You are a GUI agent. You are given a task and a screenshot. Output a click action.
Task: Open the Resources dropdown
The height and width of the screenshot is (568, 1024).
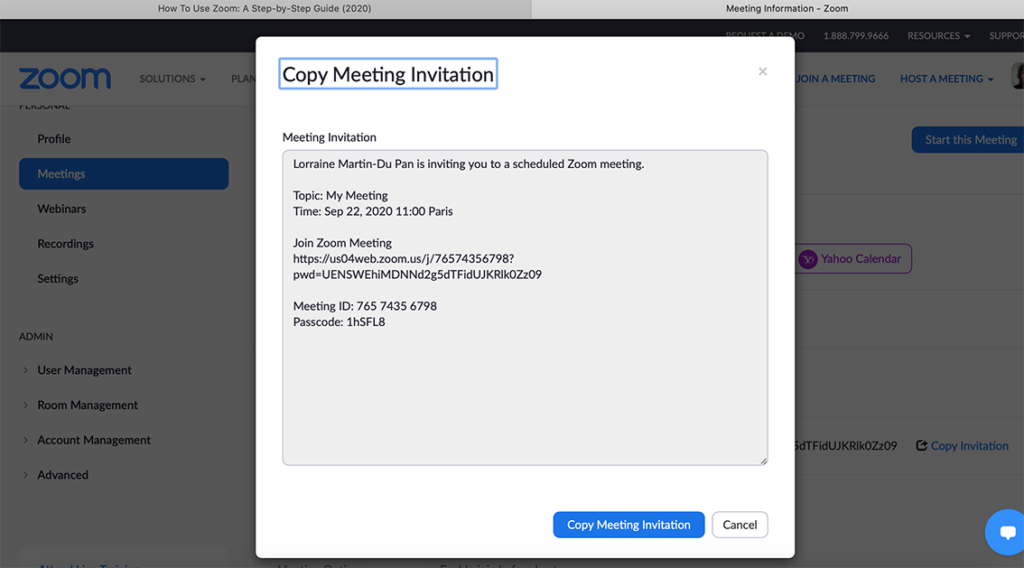coord(938,36)
